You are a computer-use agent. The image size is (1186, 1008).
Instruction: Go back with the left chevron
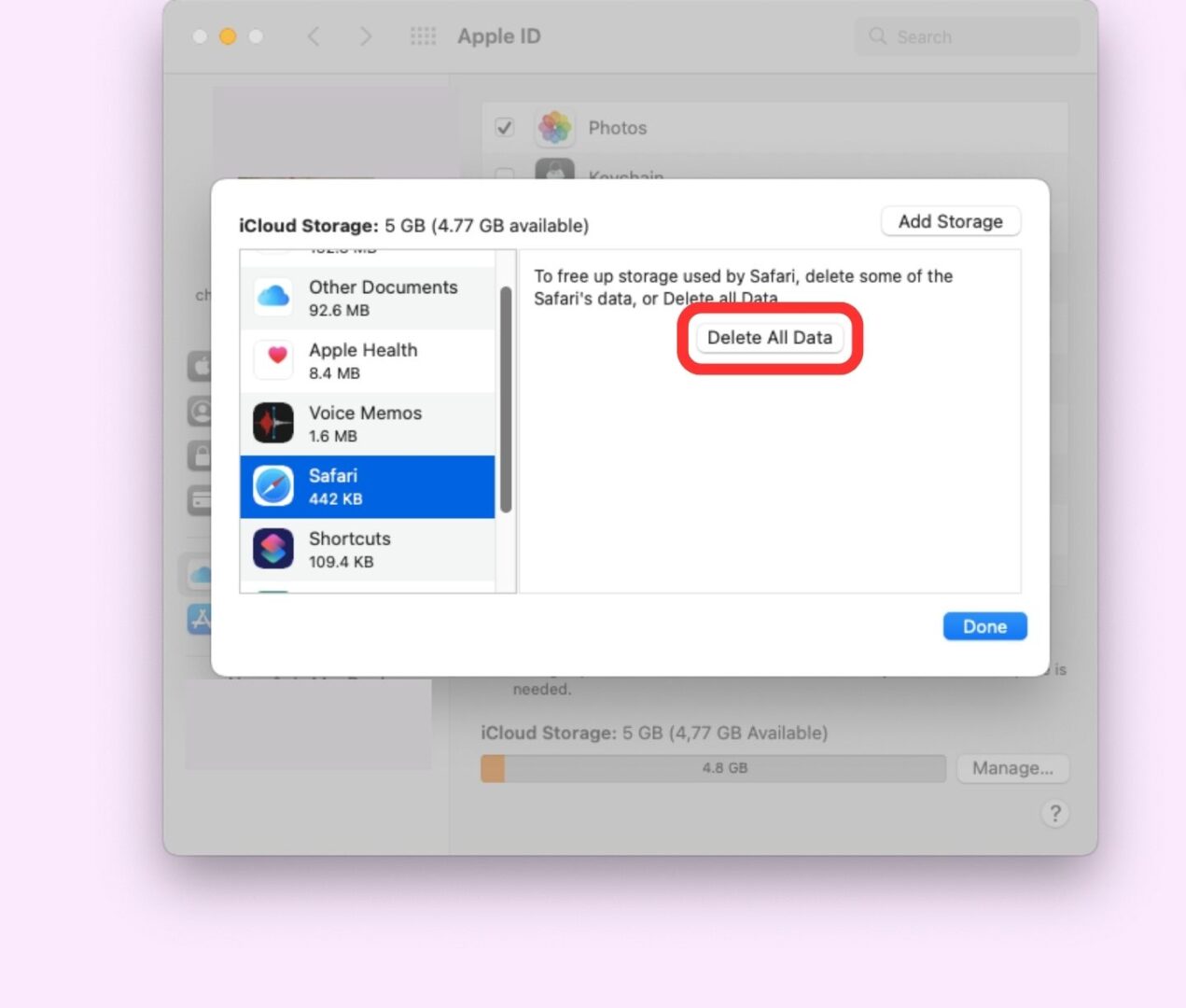coord(314,36)
